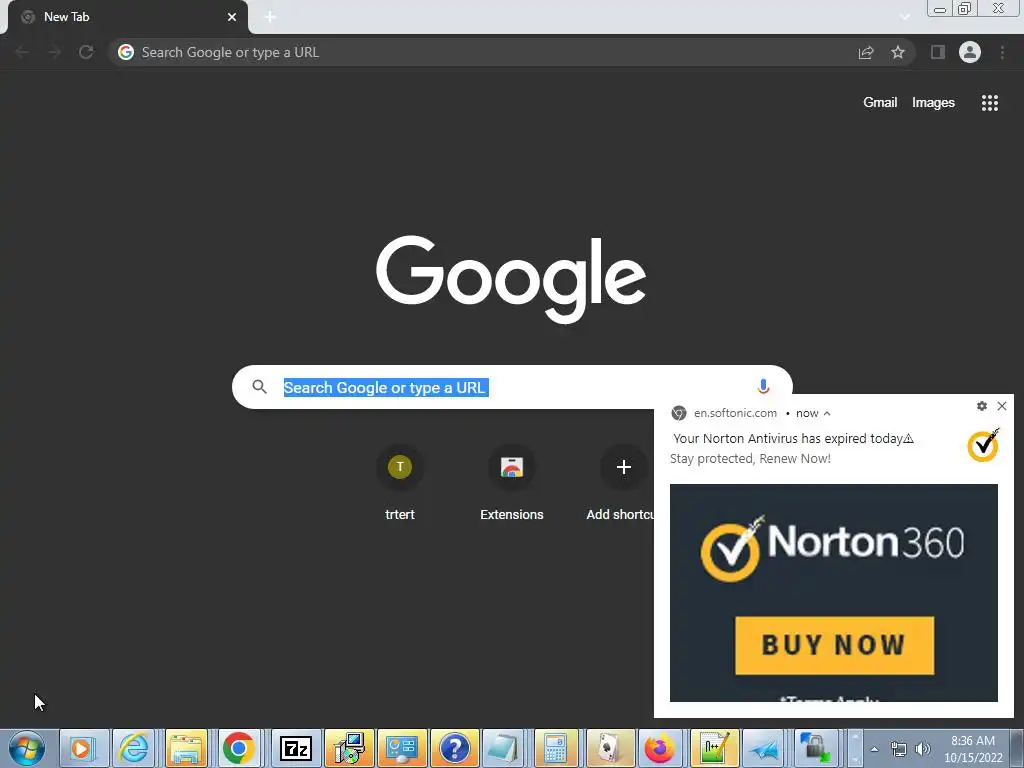
Task: Launch Internet Explorer from taskbar
Action: 134,748
